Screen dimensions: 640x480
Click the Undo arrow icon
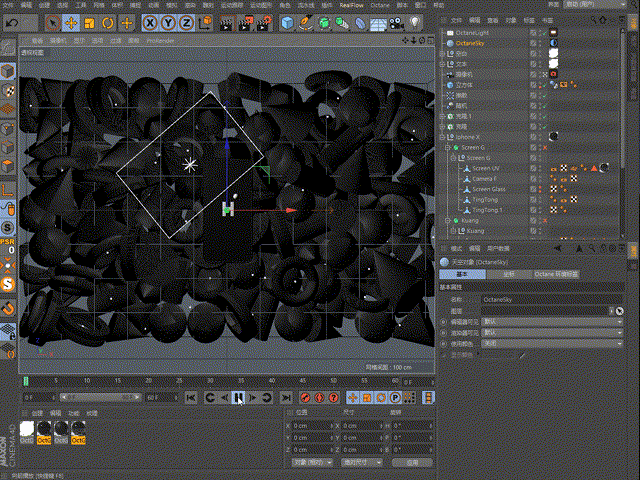click(12, 22)
